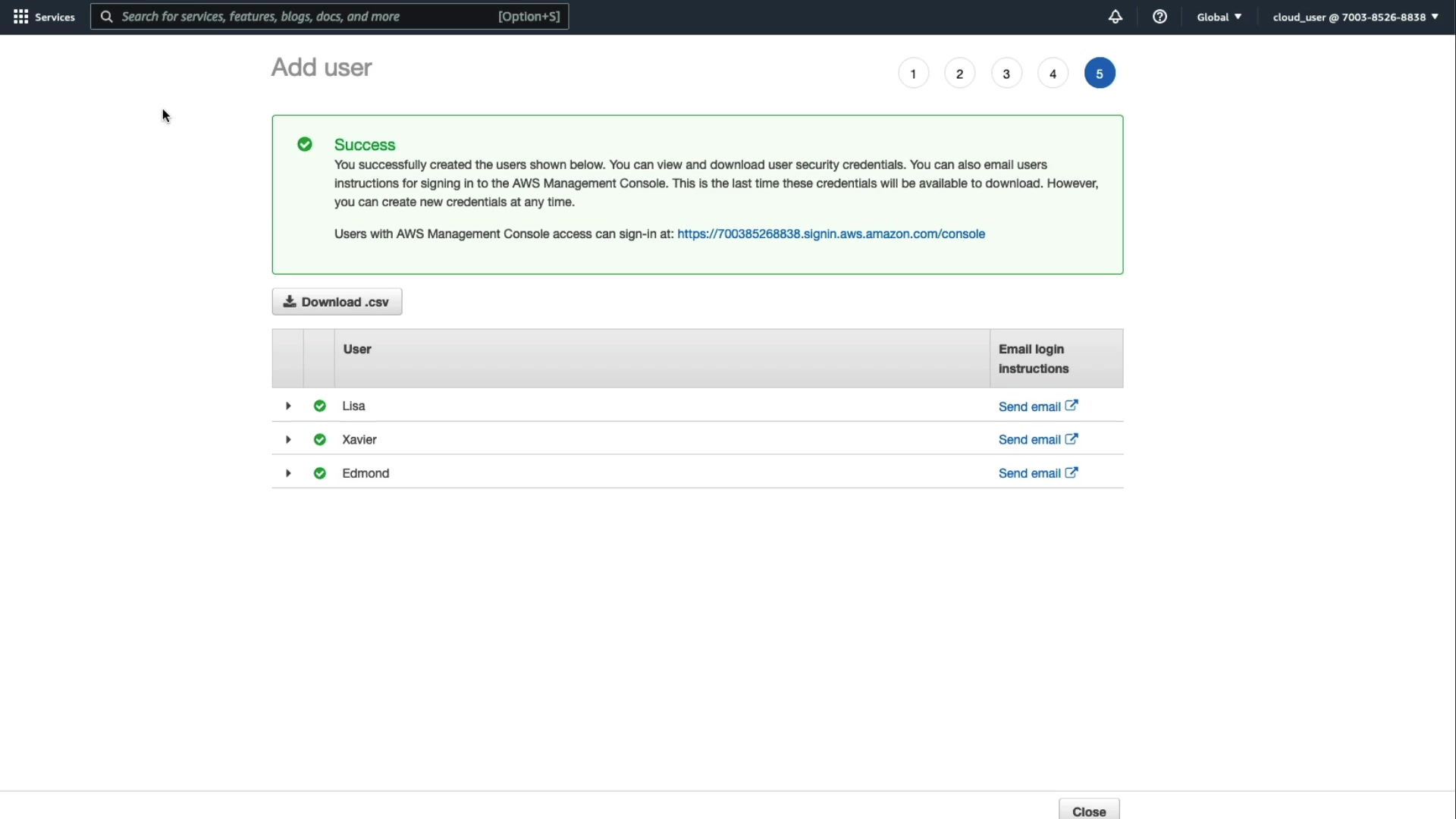The width and height of the screenshot is (1456, 819).
Task: Expand the Xavier user row
Action: [x=288, y=440]
